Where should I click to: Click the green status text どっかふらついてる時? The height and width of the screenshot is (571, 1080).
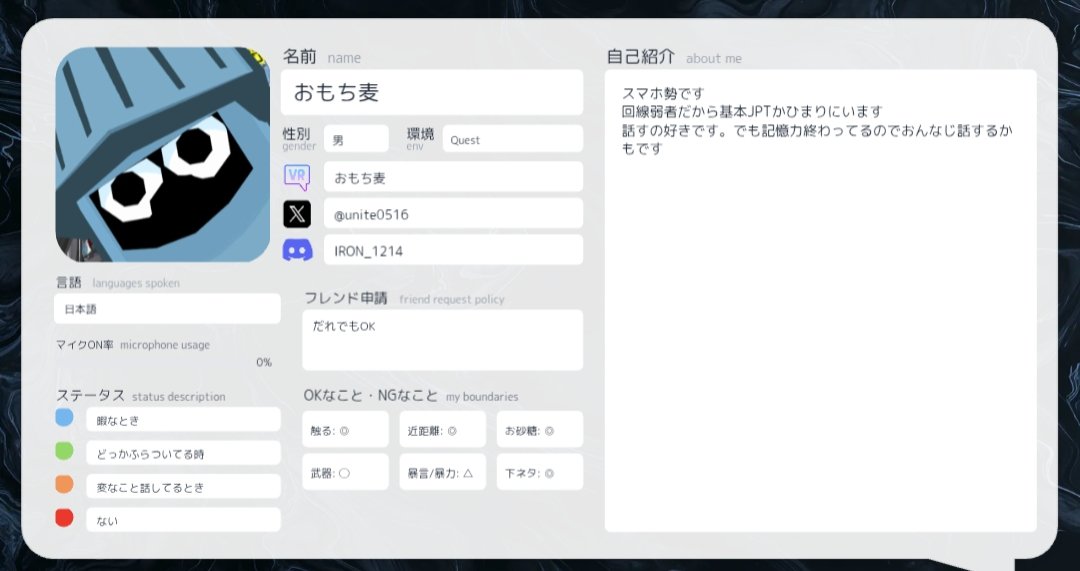click(183, 453)
